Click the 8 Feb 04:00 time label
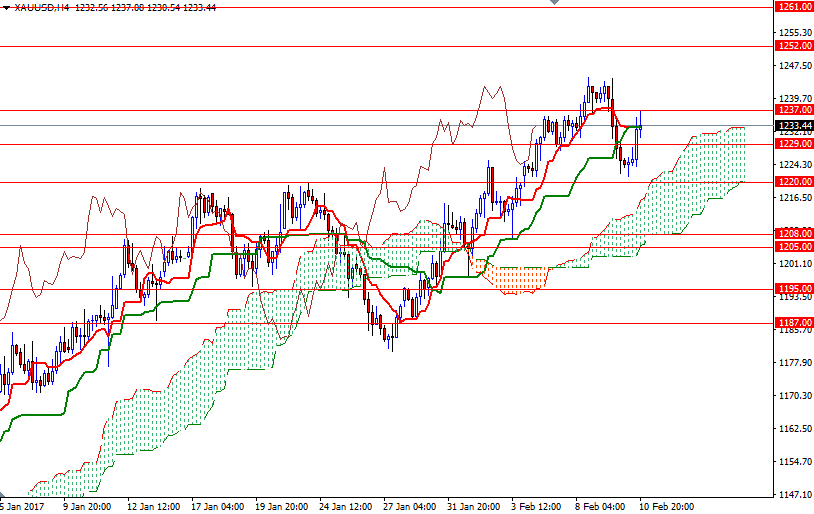Image resolution: width=814 pixels, height=514 pixels. tap(603, 506)
